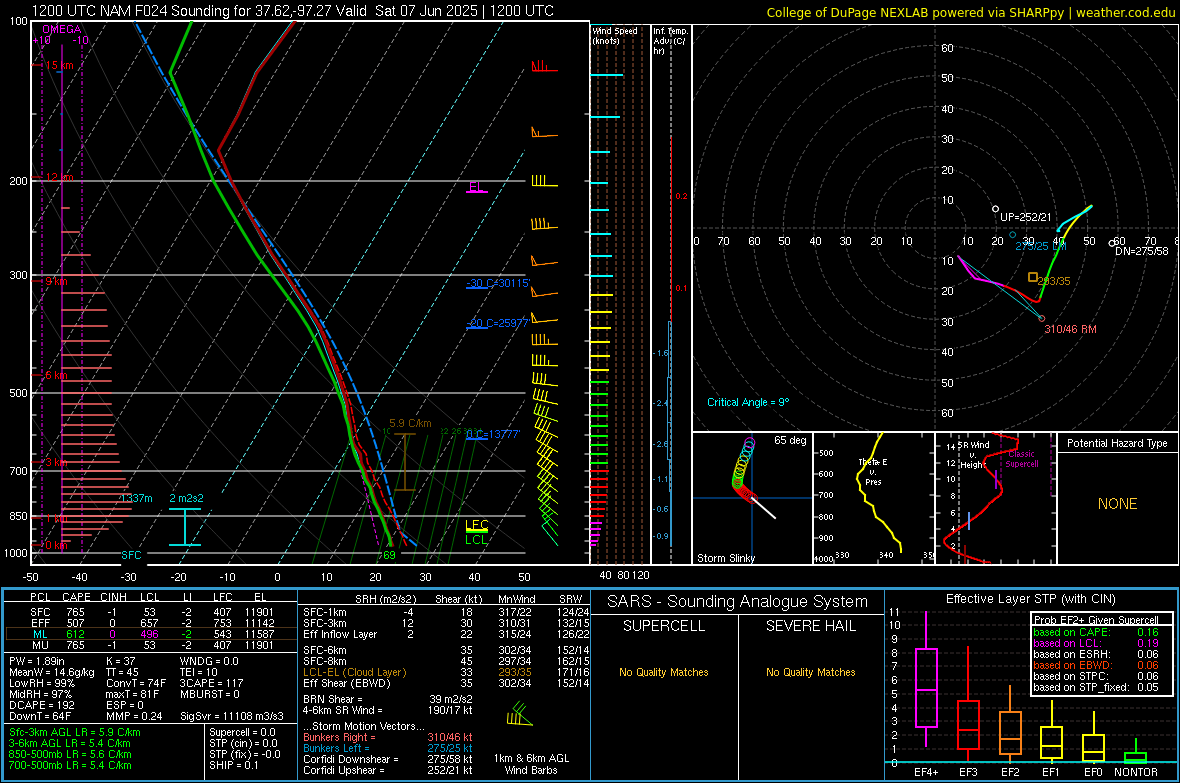Image resolution: width=1180 pixels, height=783 pixels.
Task: Click the 310/46 RM right-mover label
Action: point(1070,329)
